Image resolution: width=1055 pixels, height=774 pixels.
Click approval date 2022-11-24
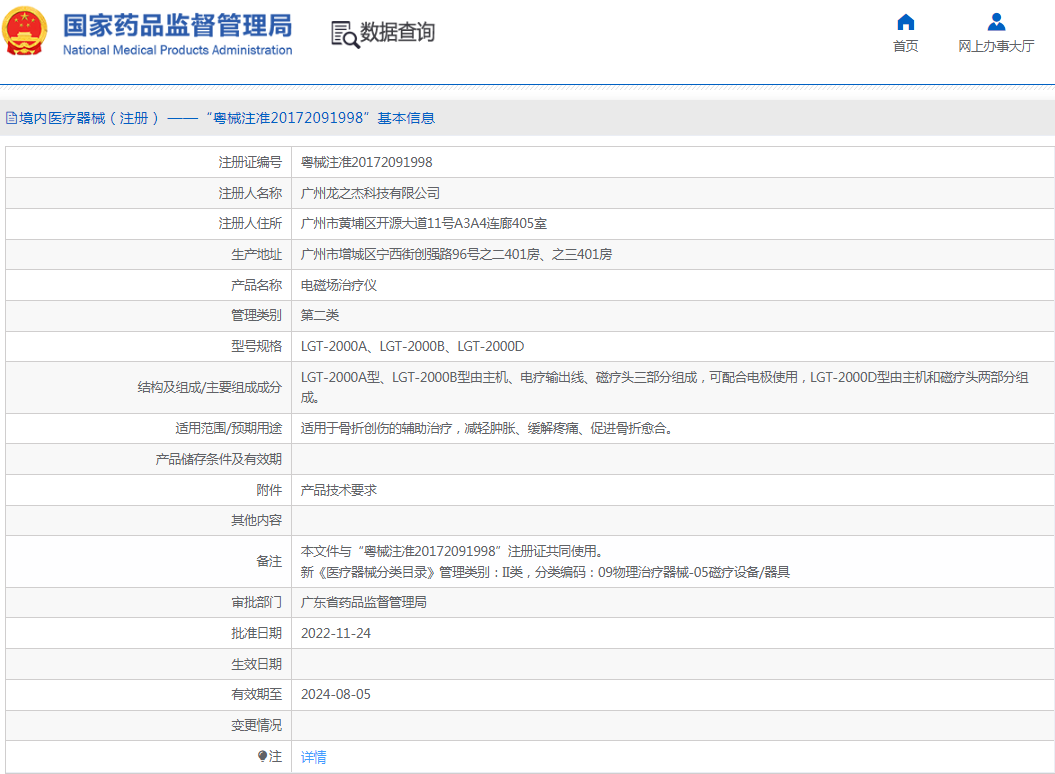tap(336, 633)
